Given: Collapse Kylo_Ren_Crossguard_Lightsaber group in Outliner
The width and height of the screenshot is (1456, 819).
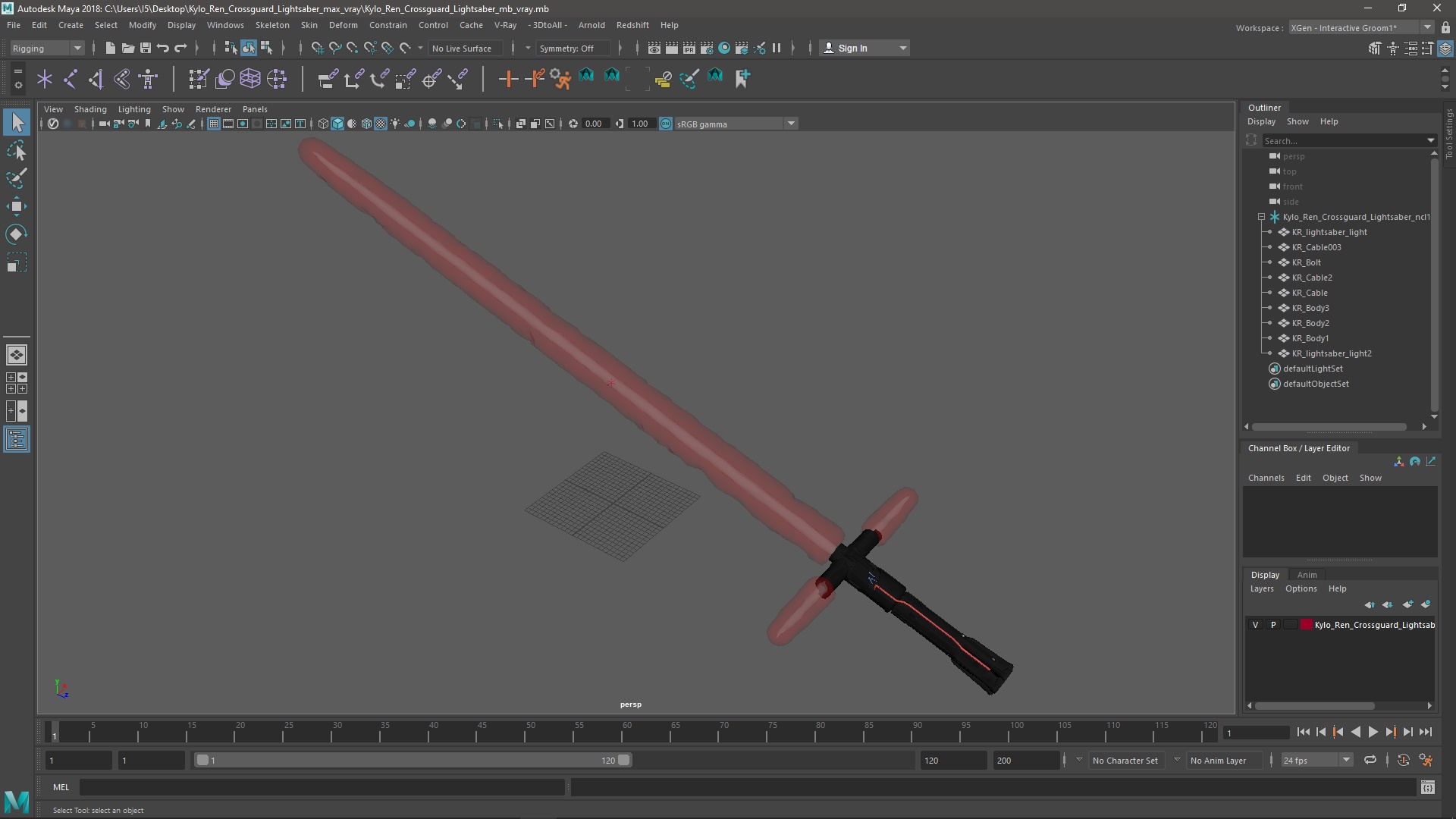Looking at the screenshot, I should pos(1262,217).
